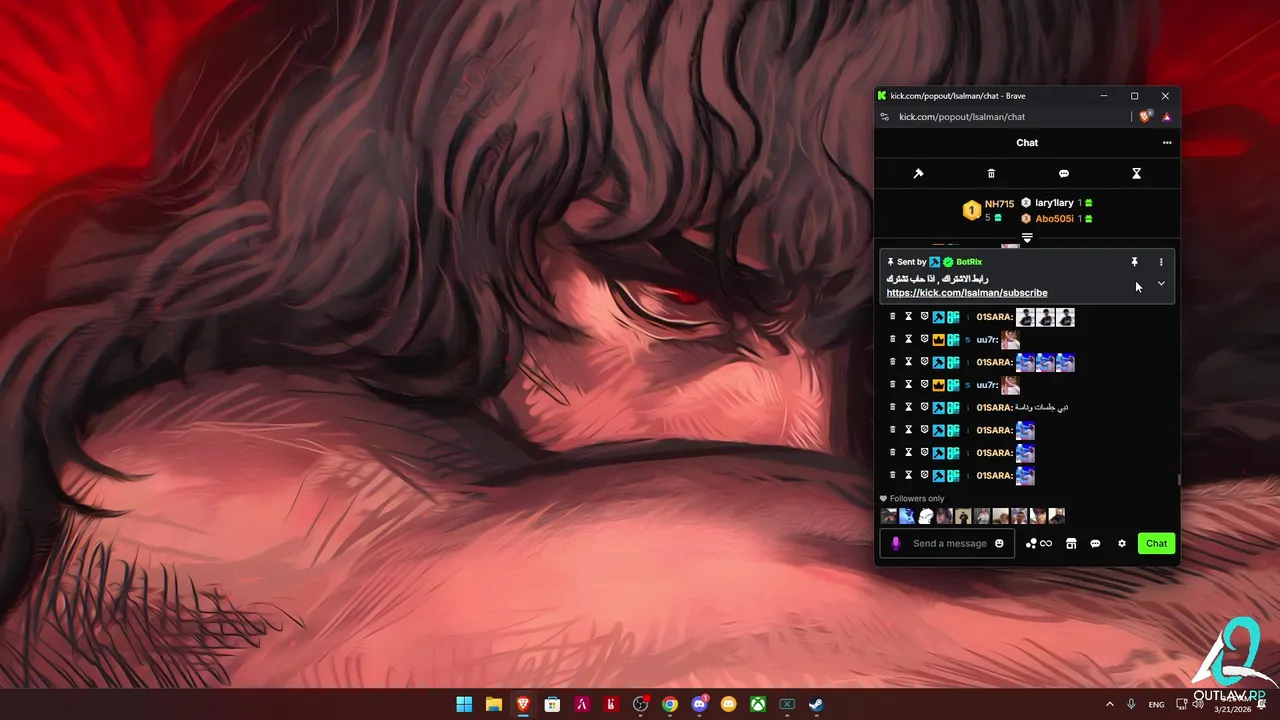Click the BotRix username in pinned message
Image resolution: width=1280 pixels, height=720 pixels.
969,262
